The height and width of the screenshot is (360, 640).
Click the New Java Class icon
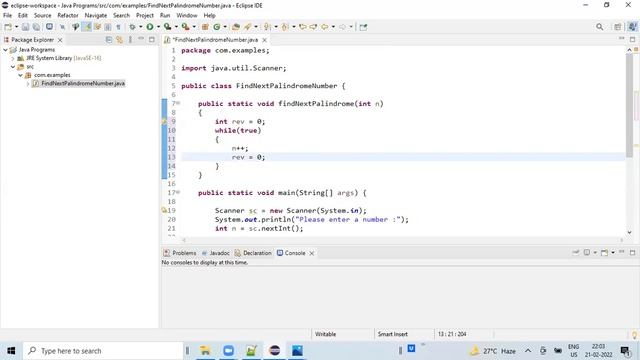tap(217, 27)
